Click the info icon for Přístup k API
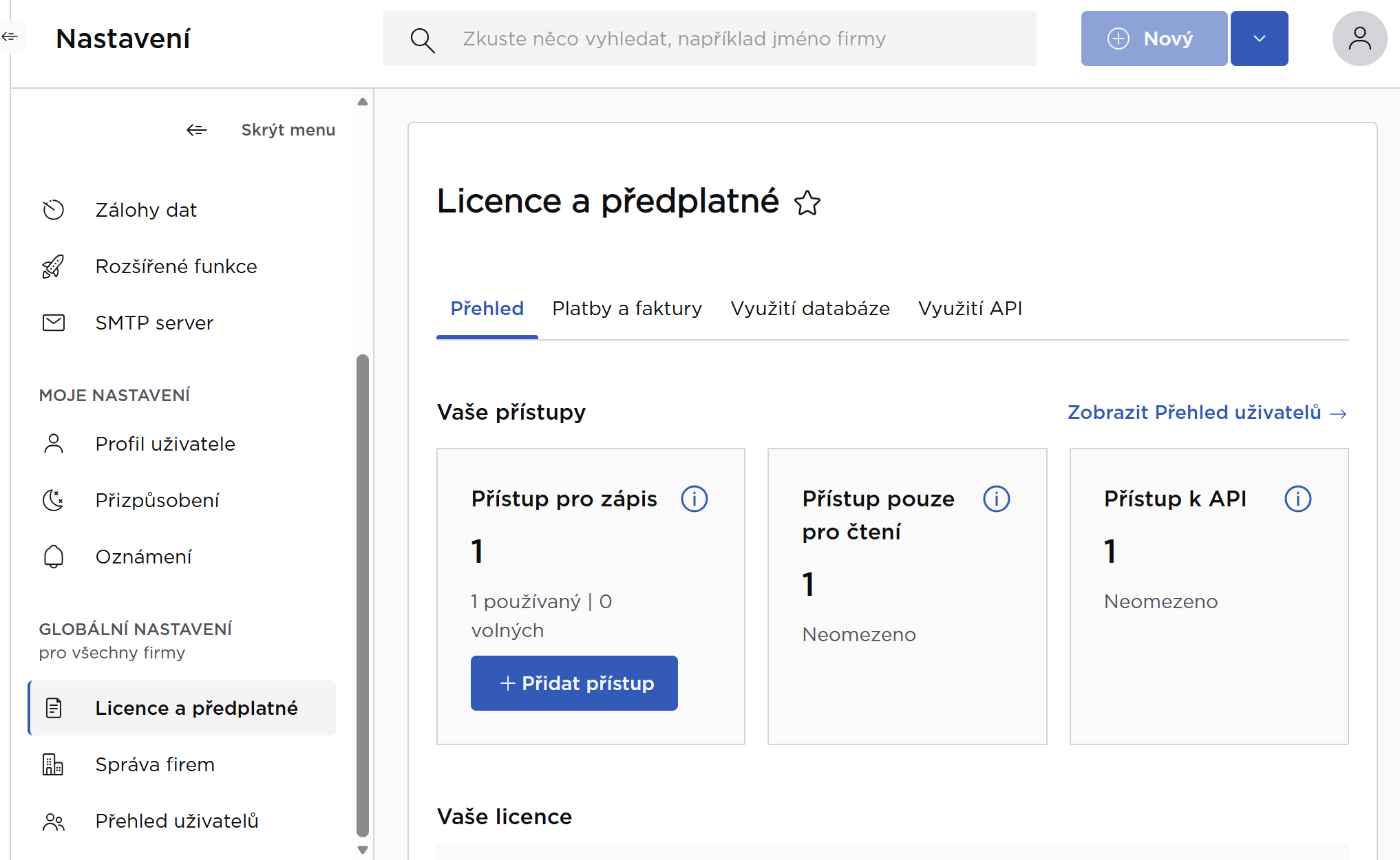 (x=1297, y=499)
